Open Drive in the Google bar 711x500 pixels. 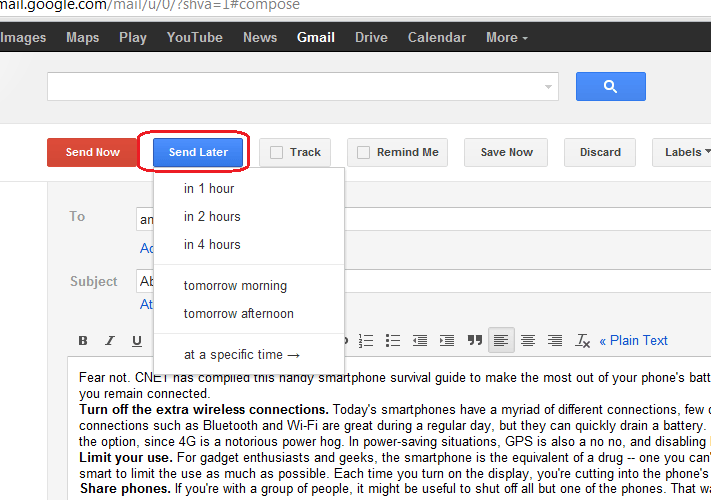pyautogui.click(x=371, y=37)
